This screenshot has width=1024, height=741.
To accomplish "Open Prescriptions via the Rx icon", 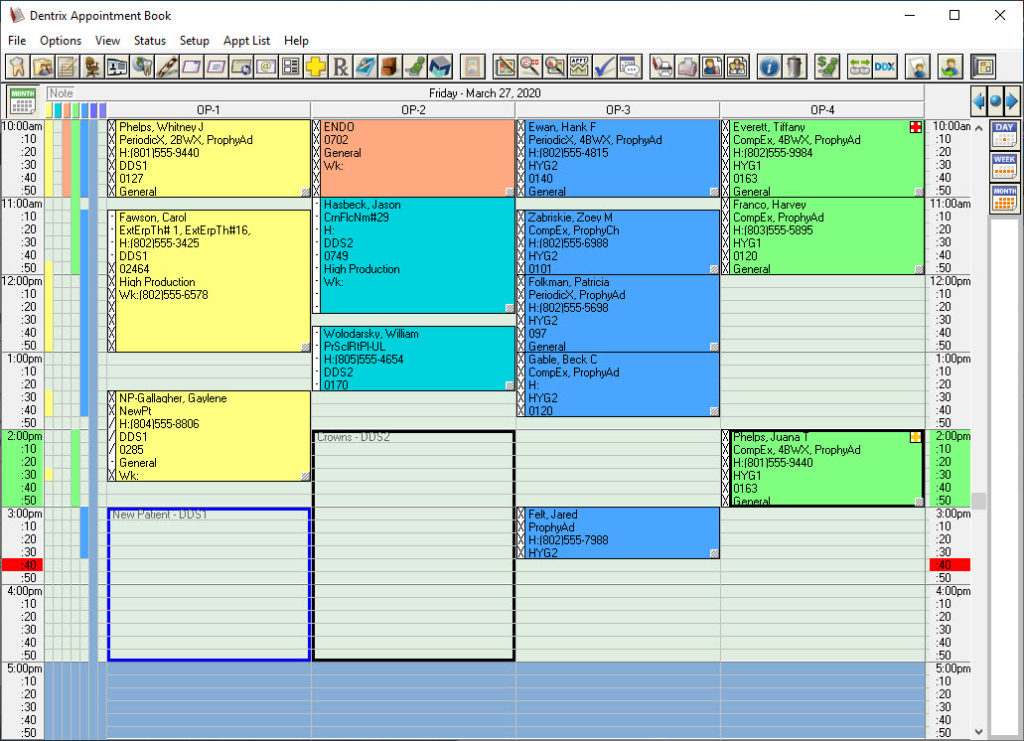I will [342, 66].
